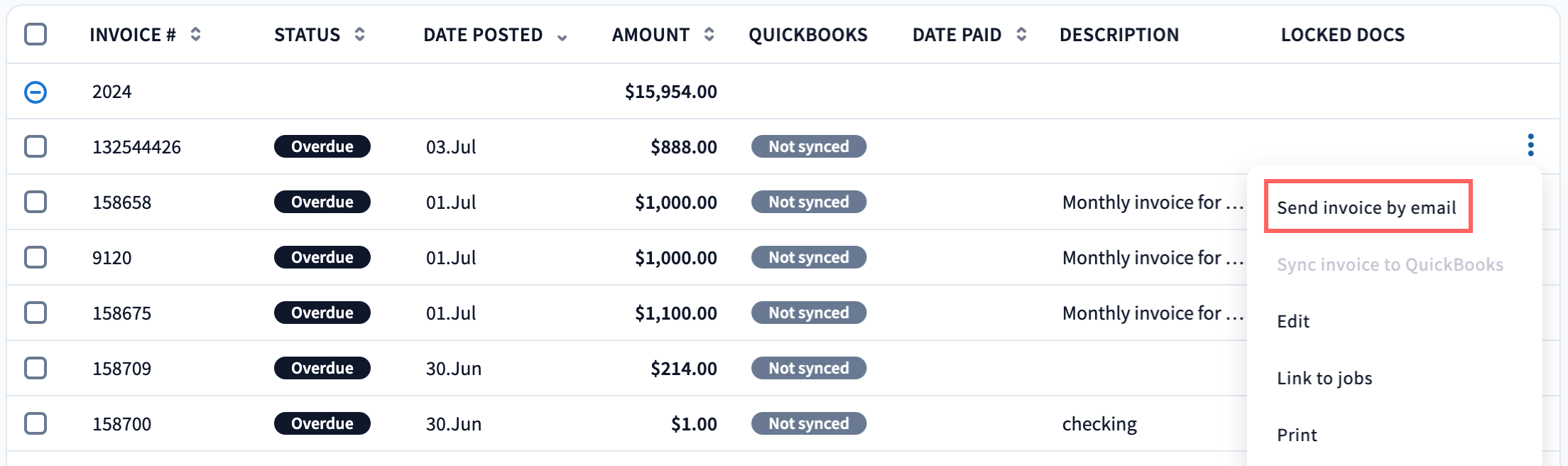Sort by Status column arrows
The image size is (1568, 466).
click(x=359, y=34)
